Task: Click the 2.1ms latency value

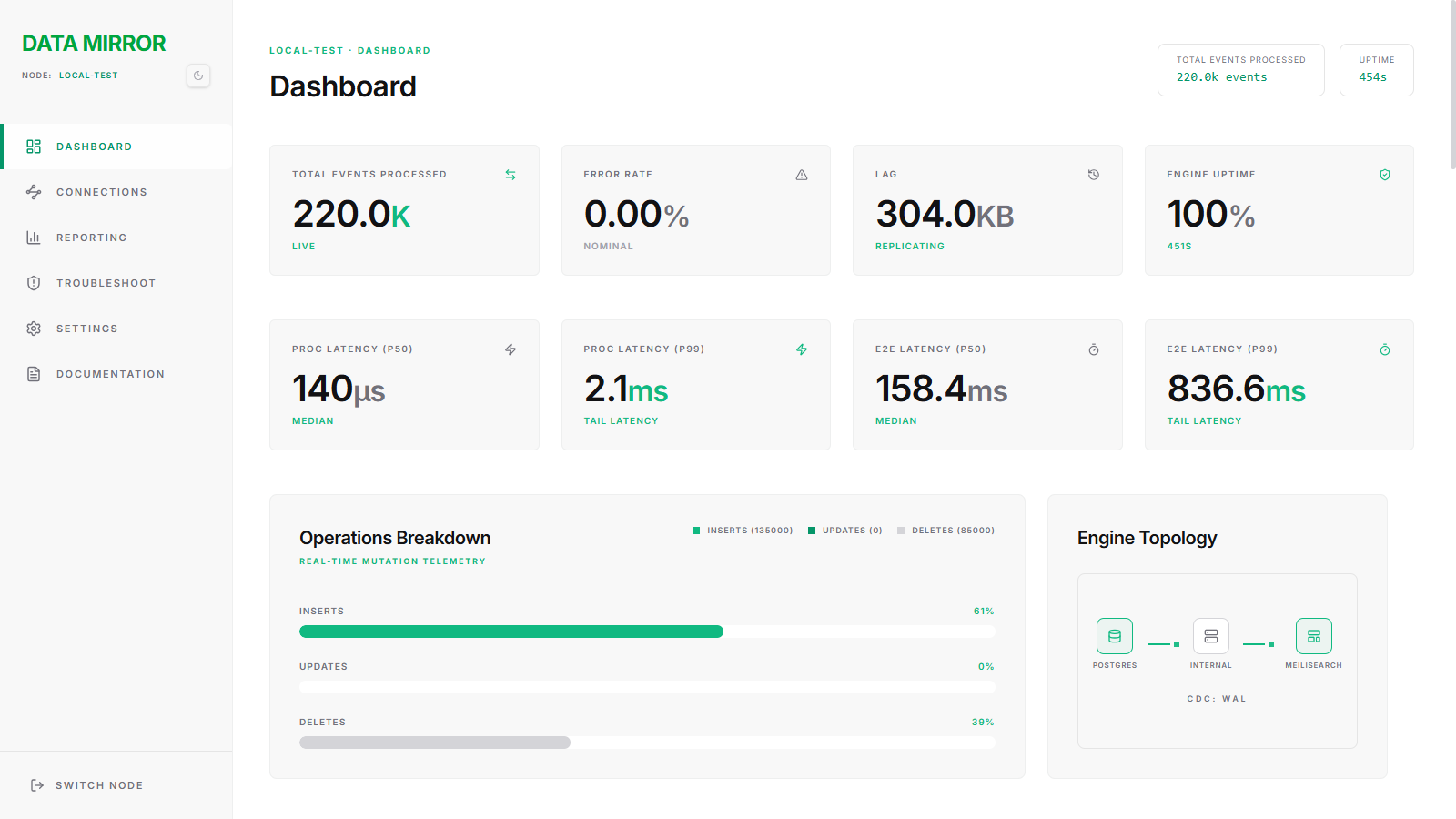Action: (x=626, y=389)
